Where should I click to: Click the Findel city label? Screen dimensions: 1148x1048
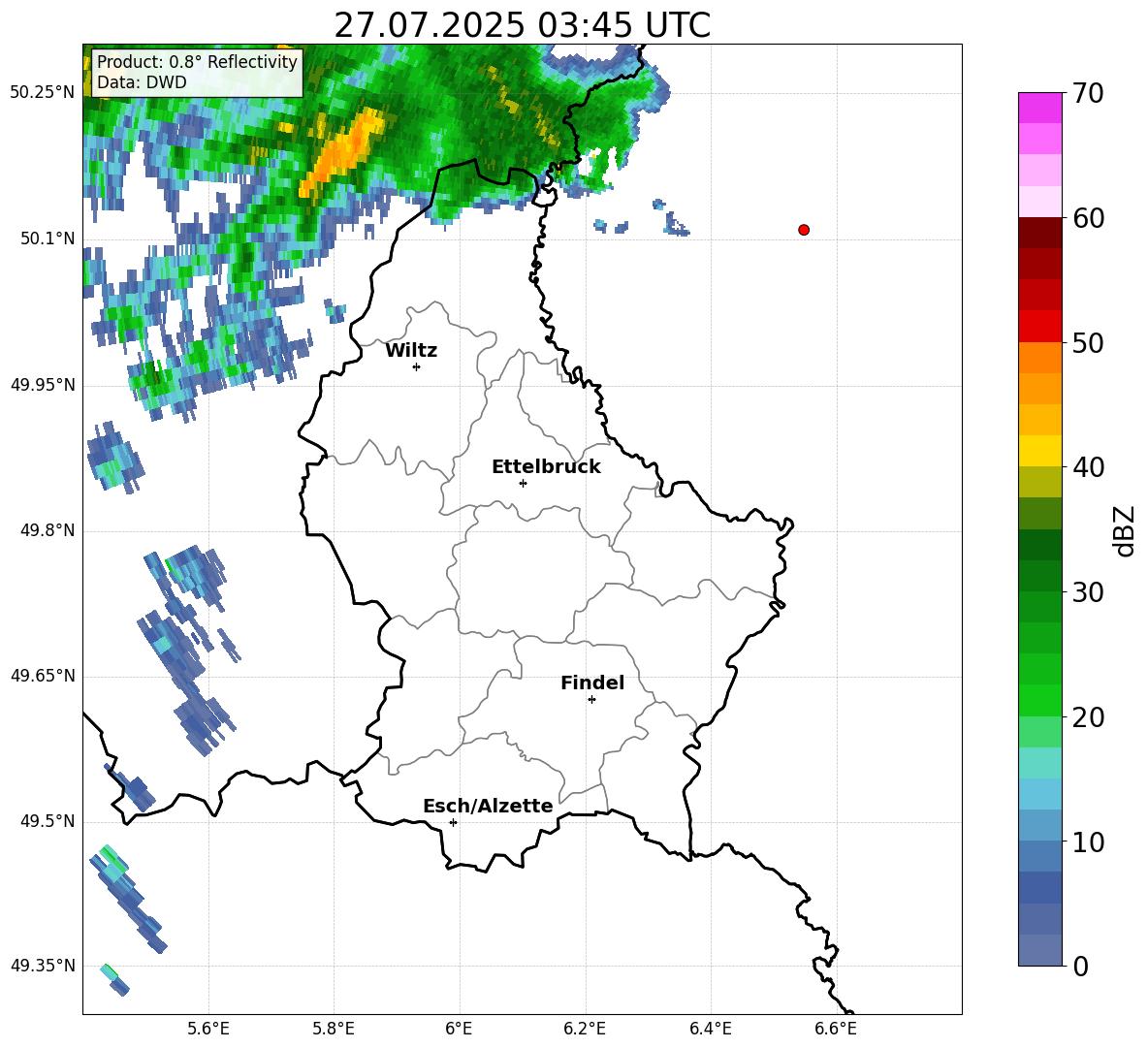pyautogui.click(x=592, y=683)
